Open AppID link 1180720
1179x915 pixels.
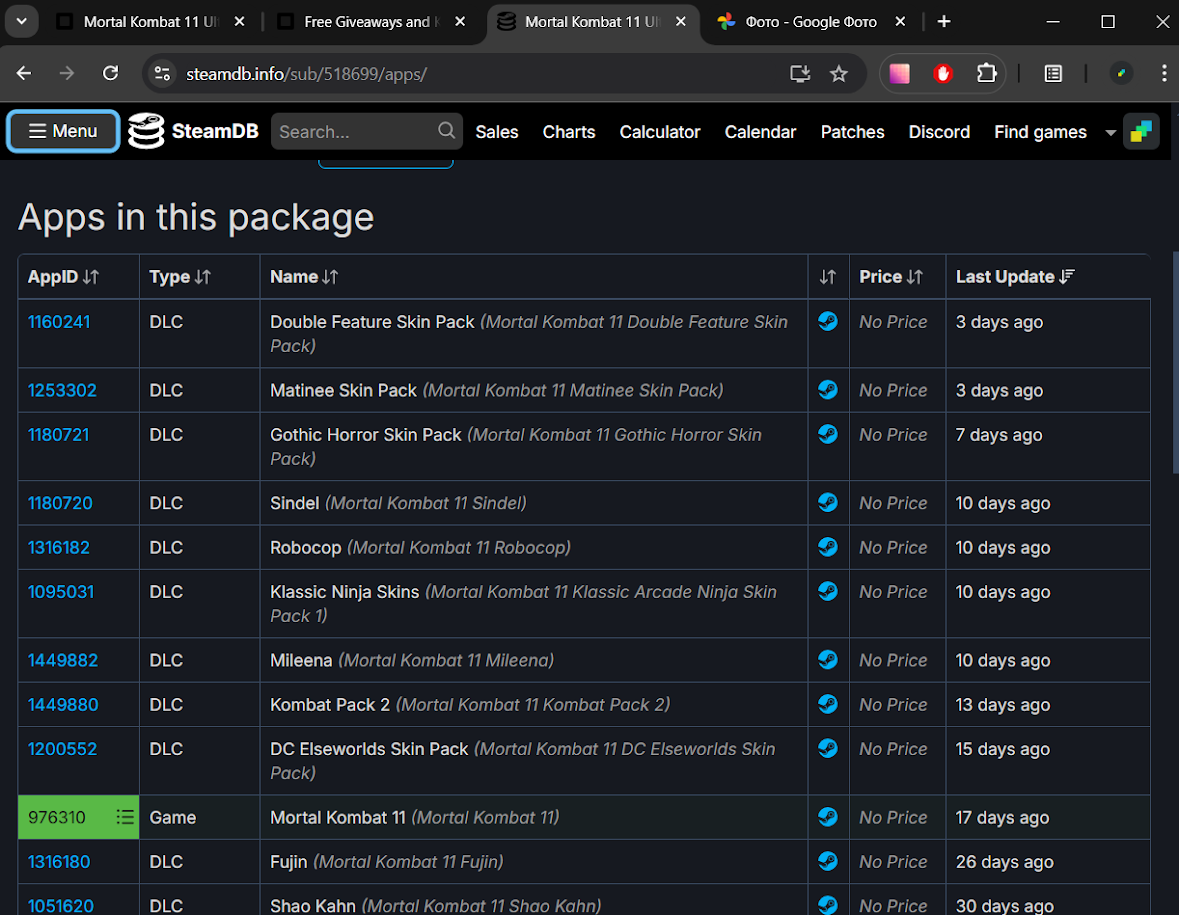tap(60, 503)
